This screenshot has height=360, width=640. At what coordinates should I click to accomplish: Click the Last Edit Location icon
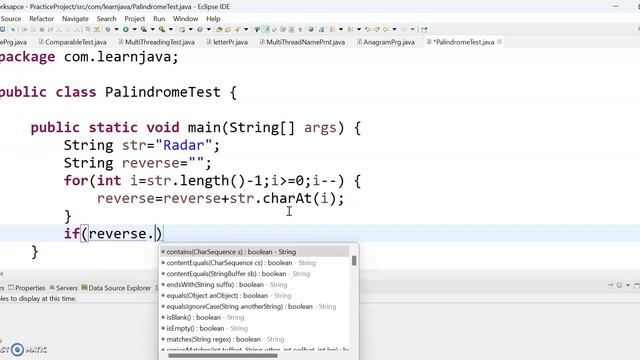(368, 29)
